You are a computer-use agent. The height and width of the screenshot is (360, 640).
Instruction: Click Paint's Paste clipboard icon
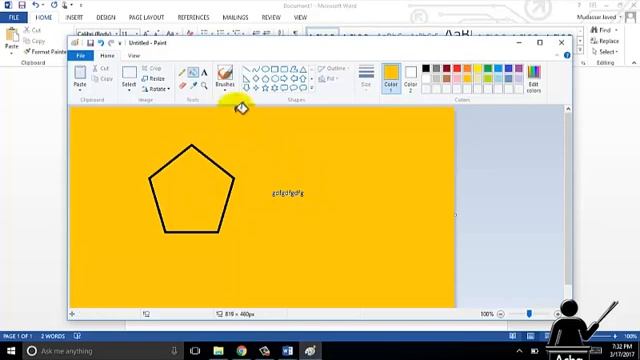coord(80,73)
